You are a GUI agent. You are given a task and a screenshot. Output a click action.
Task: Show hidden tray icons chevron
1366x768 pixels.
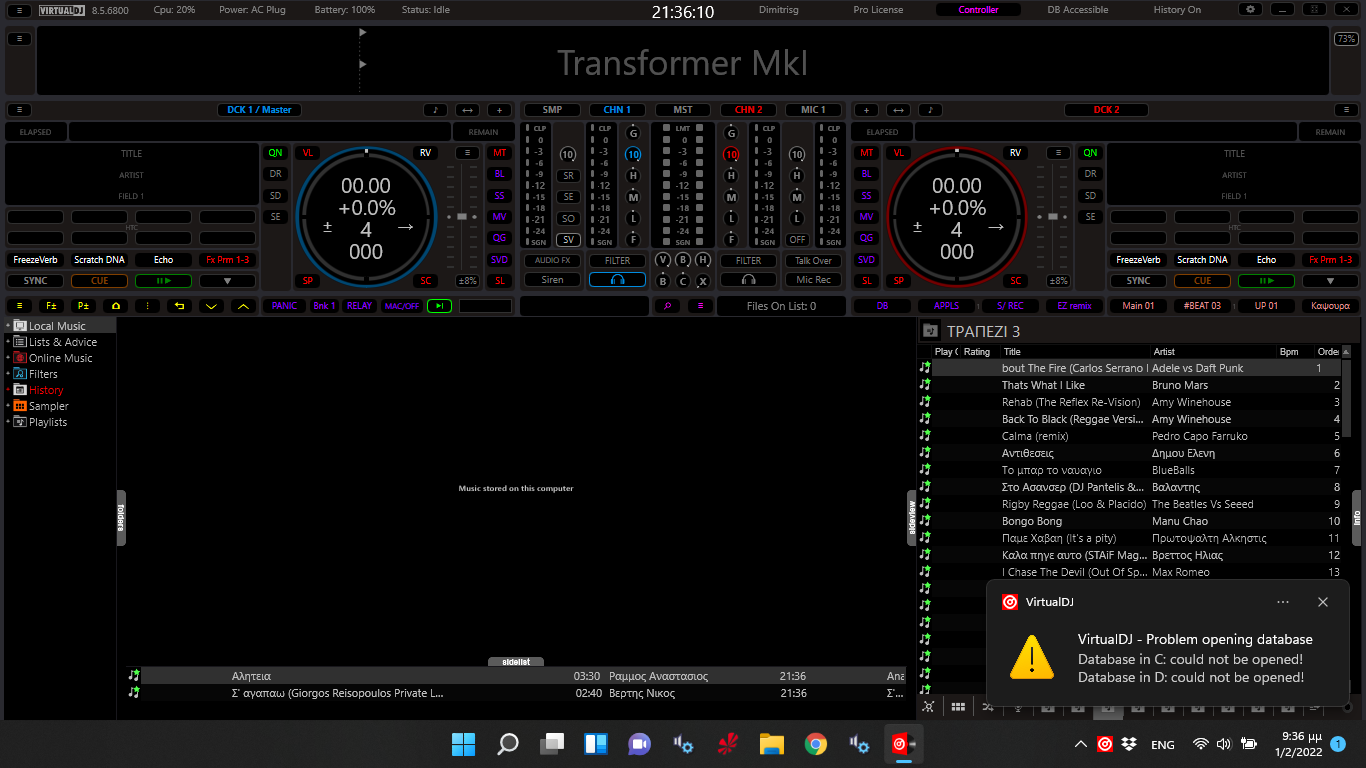click(1080, 744)
